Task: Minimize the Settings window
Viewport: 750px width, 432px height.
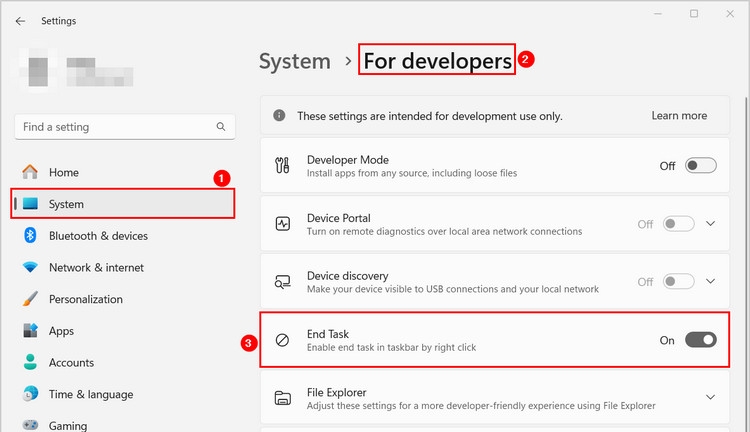Action: (x=658, y=14)
